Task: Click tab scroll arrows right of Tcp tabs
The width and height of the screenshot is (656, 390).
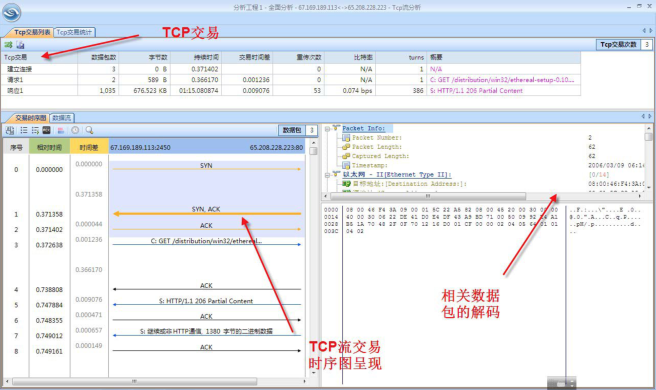Action: click(x=647, y=31)
